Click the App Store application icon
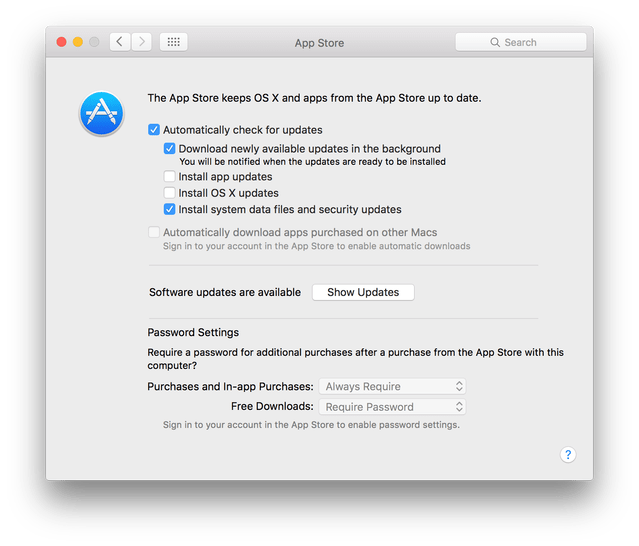This screenshot has width=639, height=546. (x=101, y=114)
